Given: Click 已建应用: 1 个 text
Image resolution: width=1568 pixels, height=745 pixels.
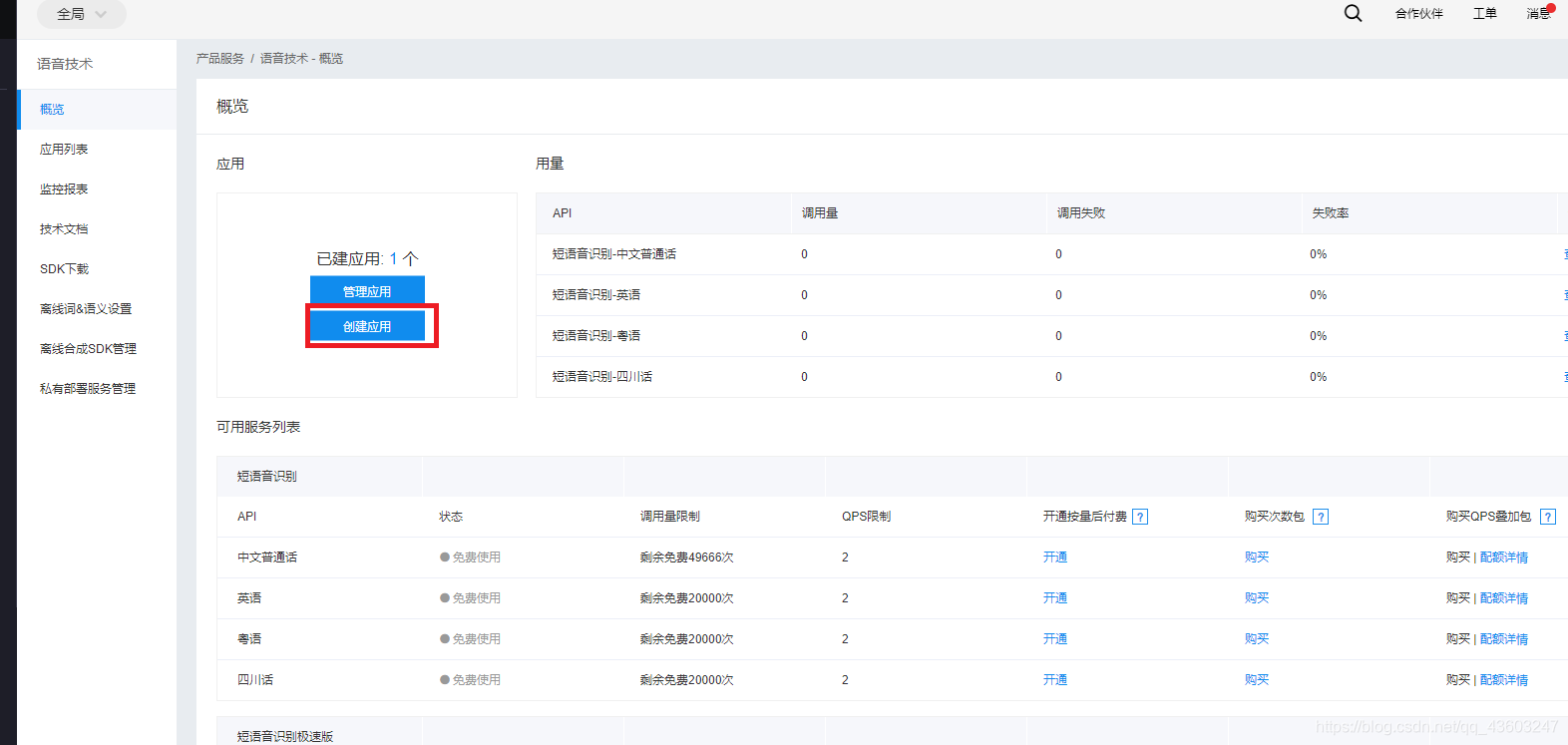Looking at the screenshot, I should click(367, 258).
